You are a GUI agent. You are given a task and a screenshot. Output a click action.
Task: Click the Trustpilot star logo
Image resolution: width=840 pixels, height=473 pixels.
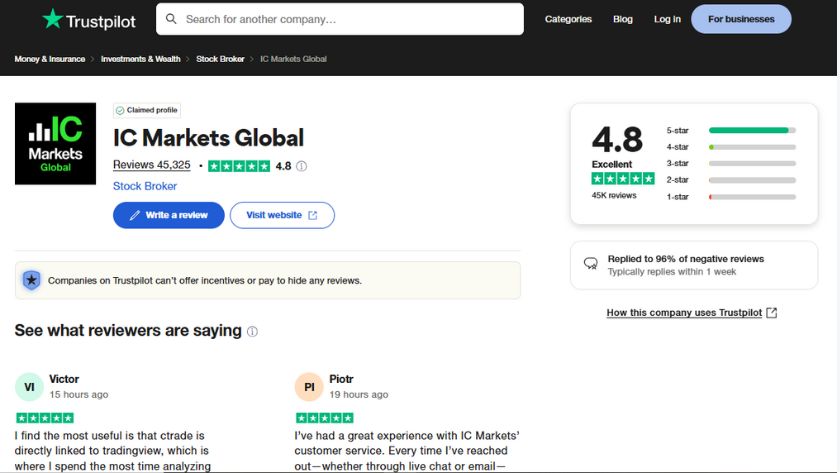click(x=52, y=19)
